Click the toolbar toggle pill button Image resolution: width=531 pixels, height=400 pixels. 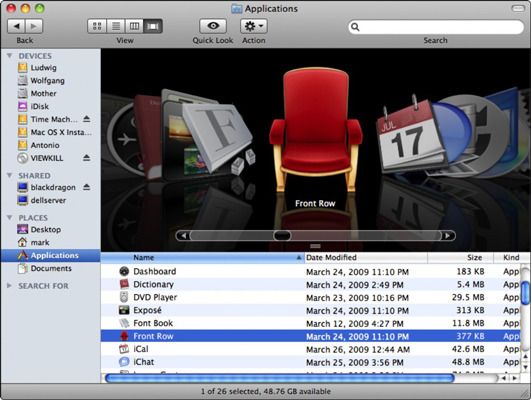[518, 8]
